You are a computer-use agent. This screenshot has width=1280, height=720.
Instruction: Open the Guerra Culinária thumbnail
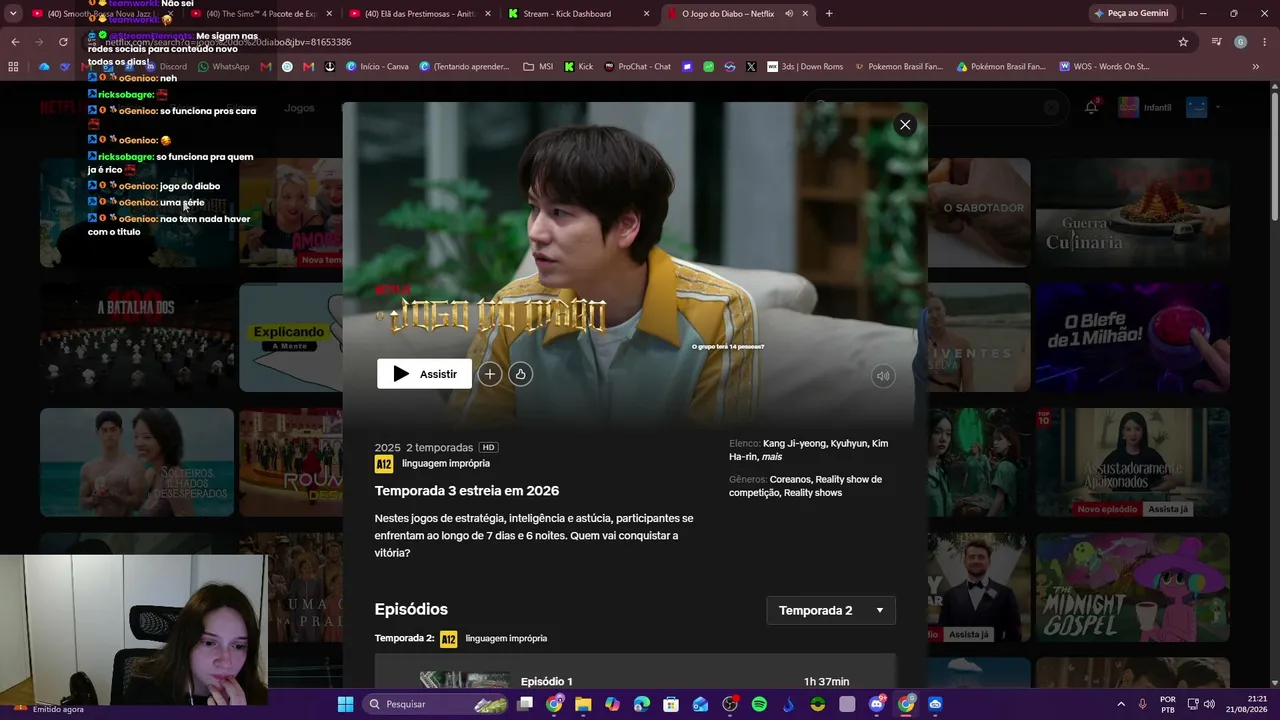pyautogui.click(x=1132, y=212)
